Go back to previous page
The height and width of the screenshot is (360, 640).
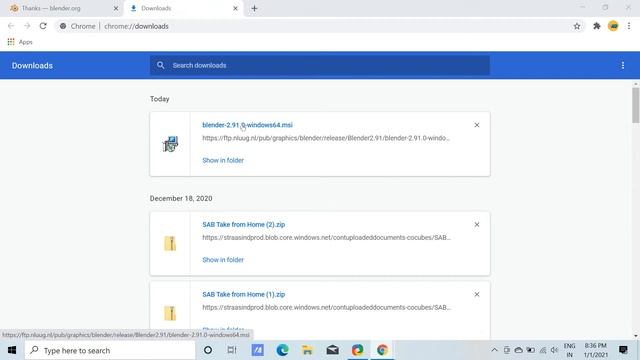tap(11, 26)
